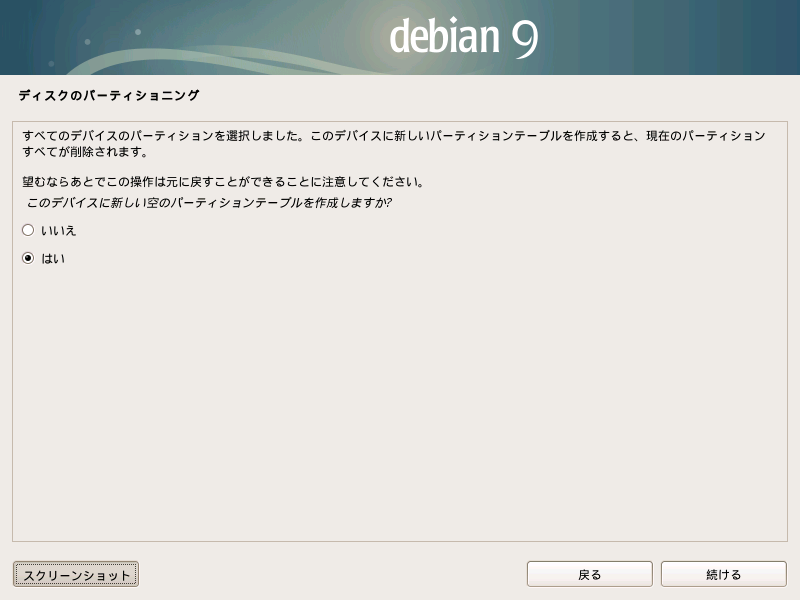
Task: Click the italic partition table question text
Action: (x=208, y=203)
